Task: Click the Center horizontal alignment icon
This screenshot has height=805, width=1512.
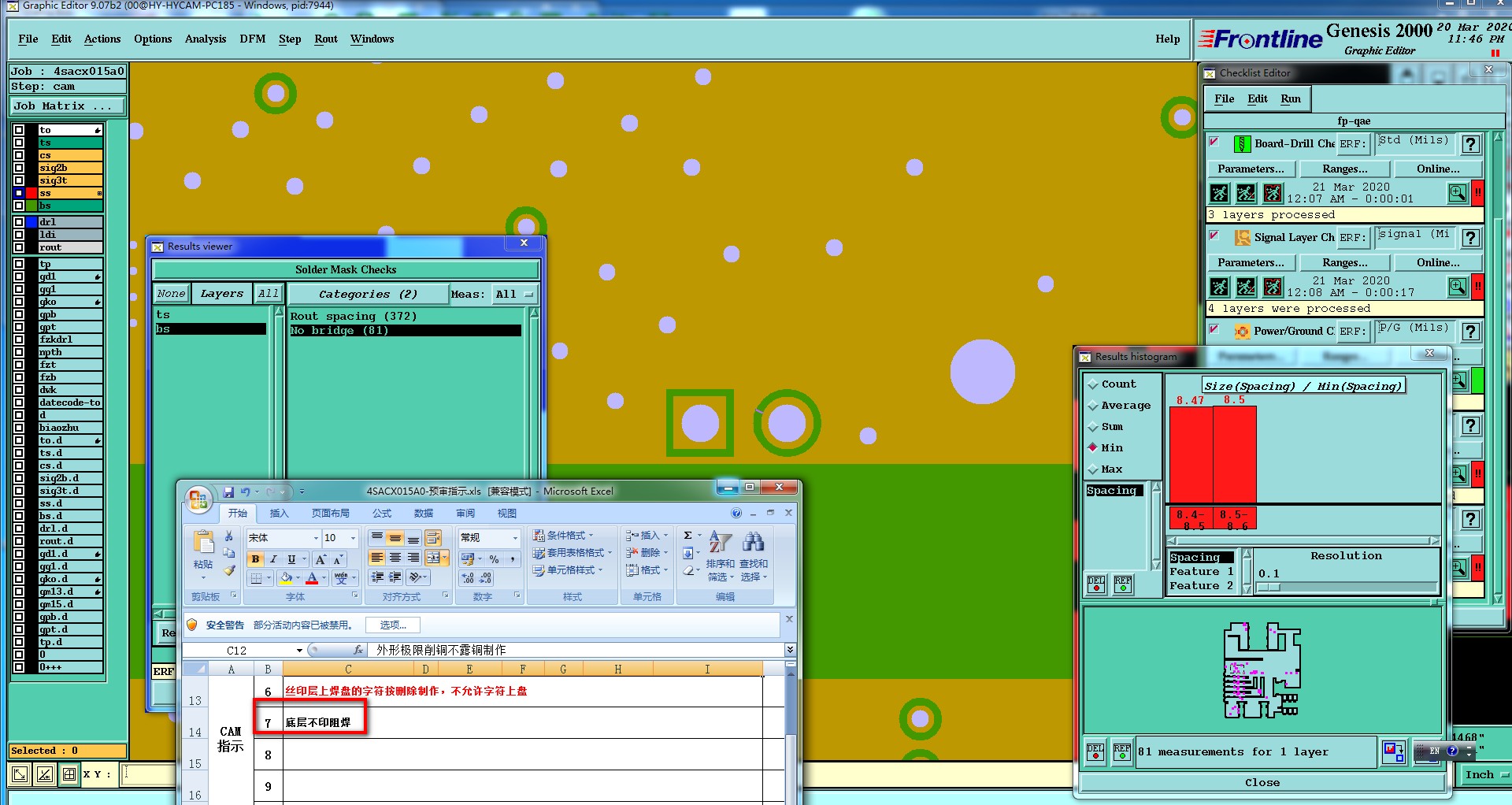Action: click(395, 558)
